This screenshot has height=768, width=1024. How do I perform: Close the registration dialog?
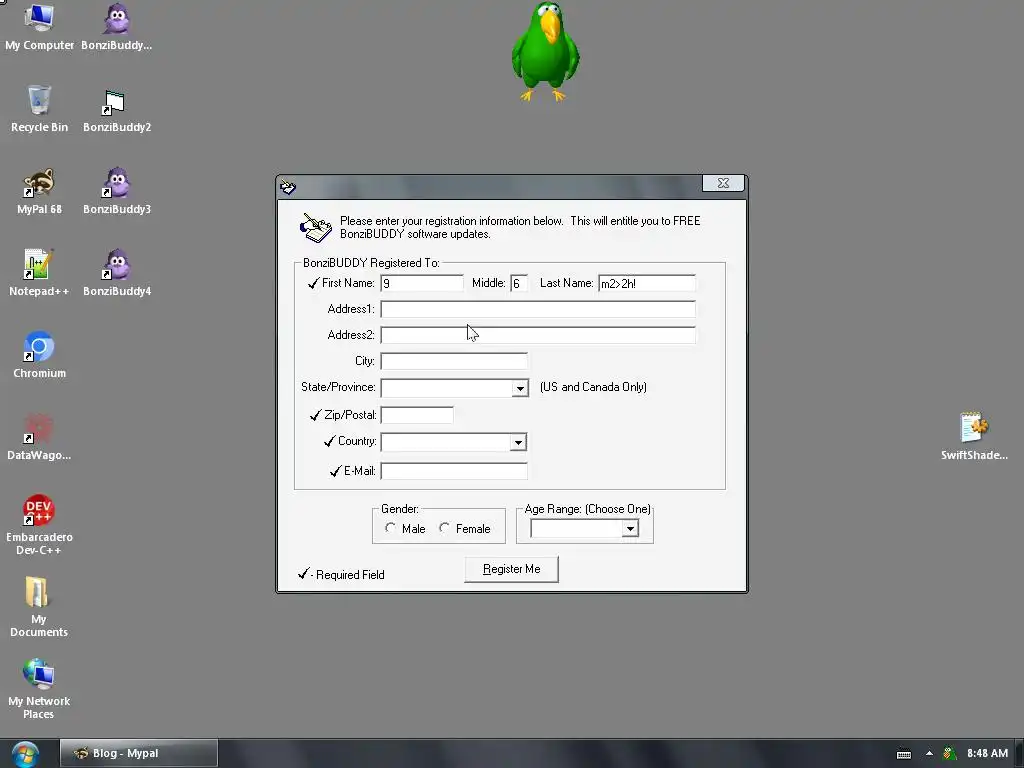723,184
